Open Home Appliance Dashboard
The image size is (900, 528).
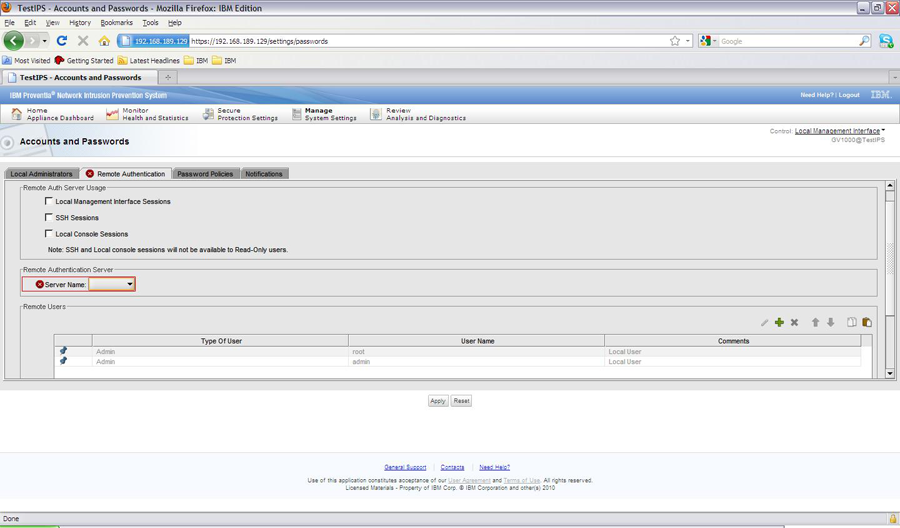coord(53,114)
